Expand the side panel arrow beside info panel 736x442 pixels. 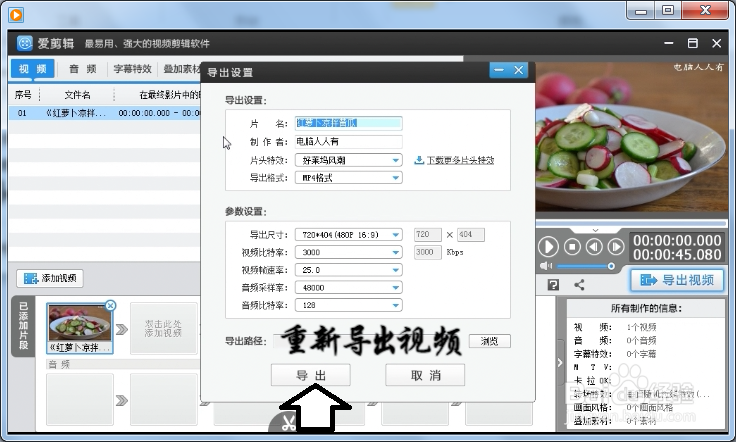click(x=560, y=362)
